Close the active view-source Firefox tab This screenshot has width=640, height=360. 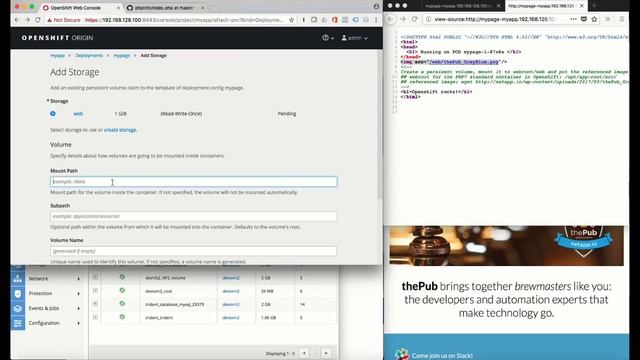(582, 6)
